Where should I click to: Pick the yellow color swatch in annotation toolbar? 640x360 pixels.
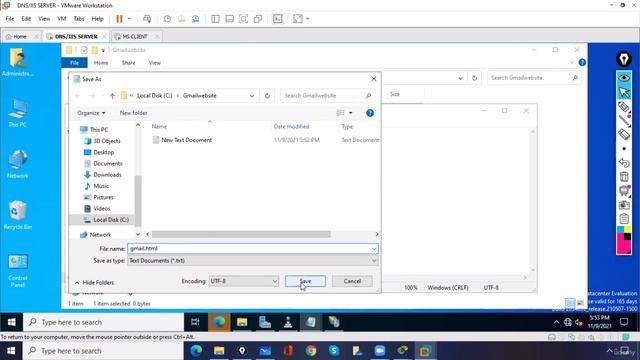pos(628,229)
